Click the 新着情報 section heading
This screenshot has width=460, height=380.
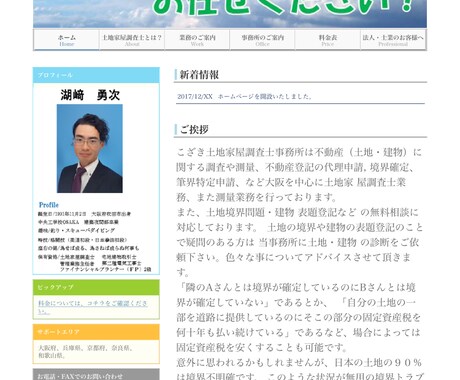click(199, 75)
